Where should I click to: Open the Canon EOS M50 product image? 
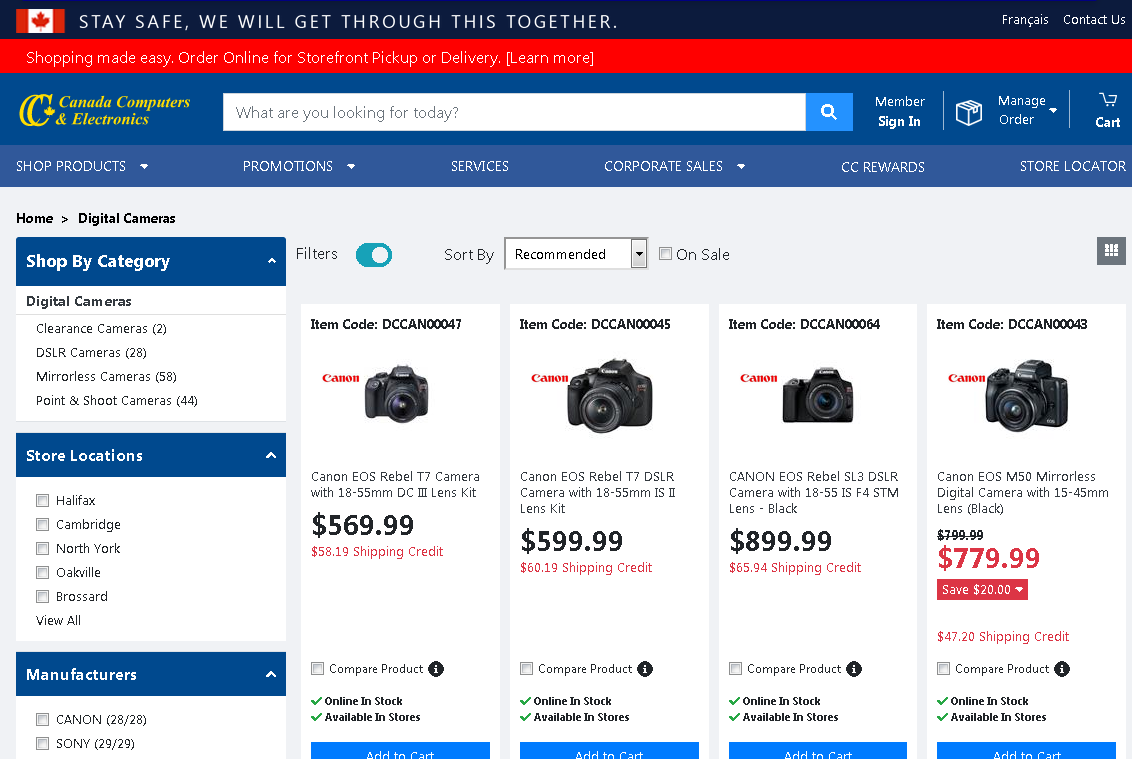[1026, 394]
